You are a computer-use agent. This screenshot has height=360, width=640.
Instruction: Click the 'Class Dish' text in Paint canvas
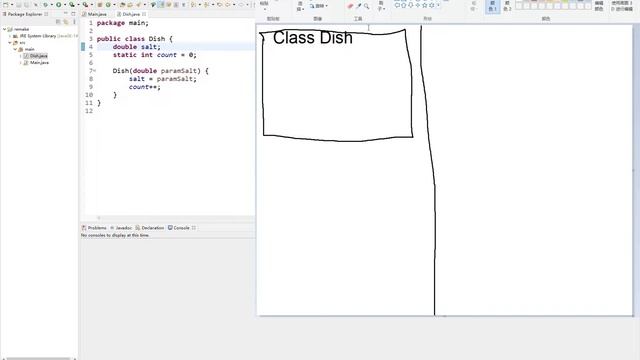(x=313, y=38)
